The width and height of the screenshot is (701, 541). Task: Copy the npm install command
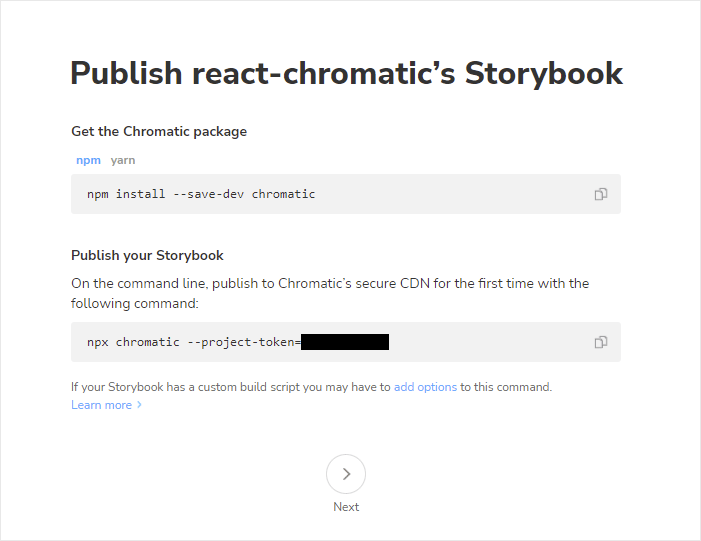pos(600,194)
